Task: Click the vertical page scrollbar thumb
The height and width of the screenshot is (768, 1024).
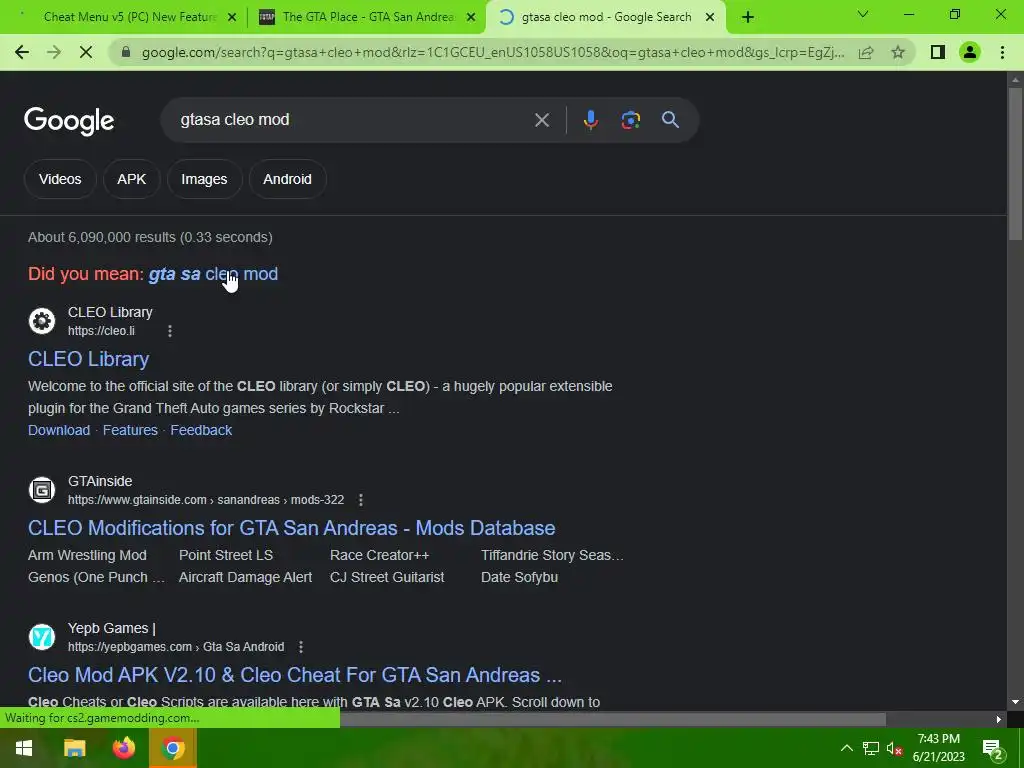Action: click(1015, 163)
